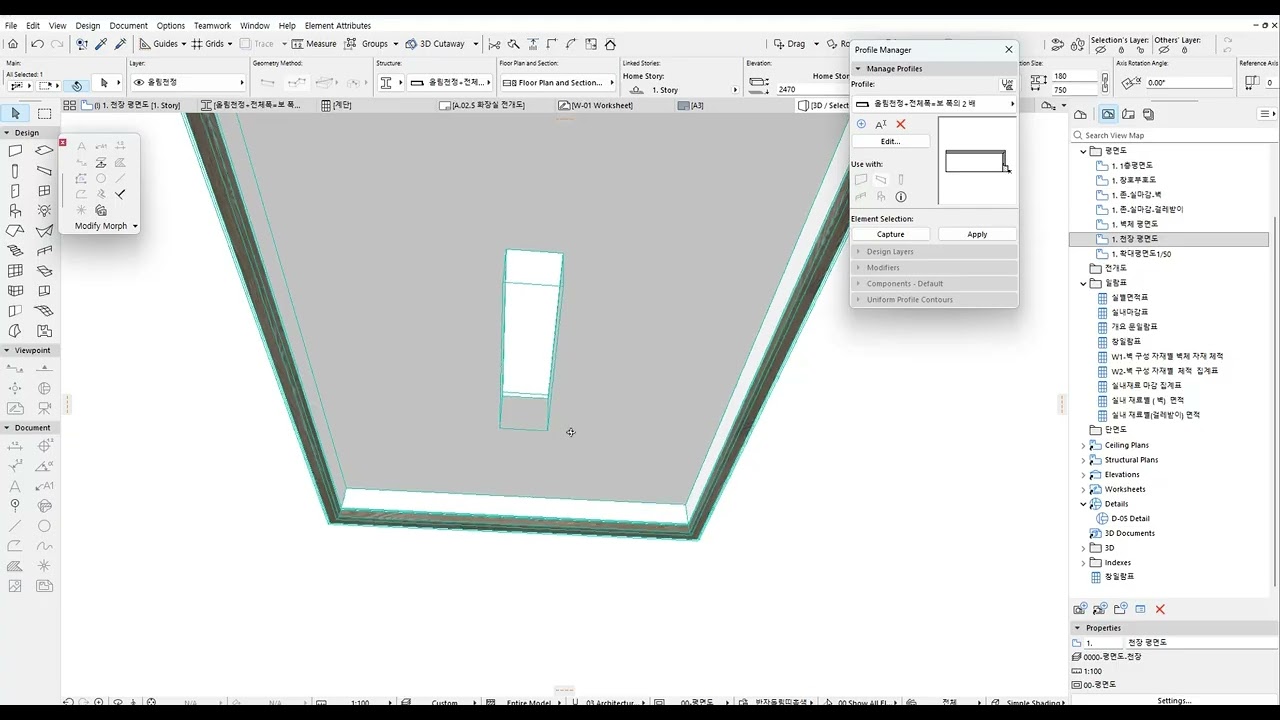Delete profile with red X icon
This screenshot has width=1280, height=720.
tap(900, 124)
